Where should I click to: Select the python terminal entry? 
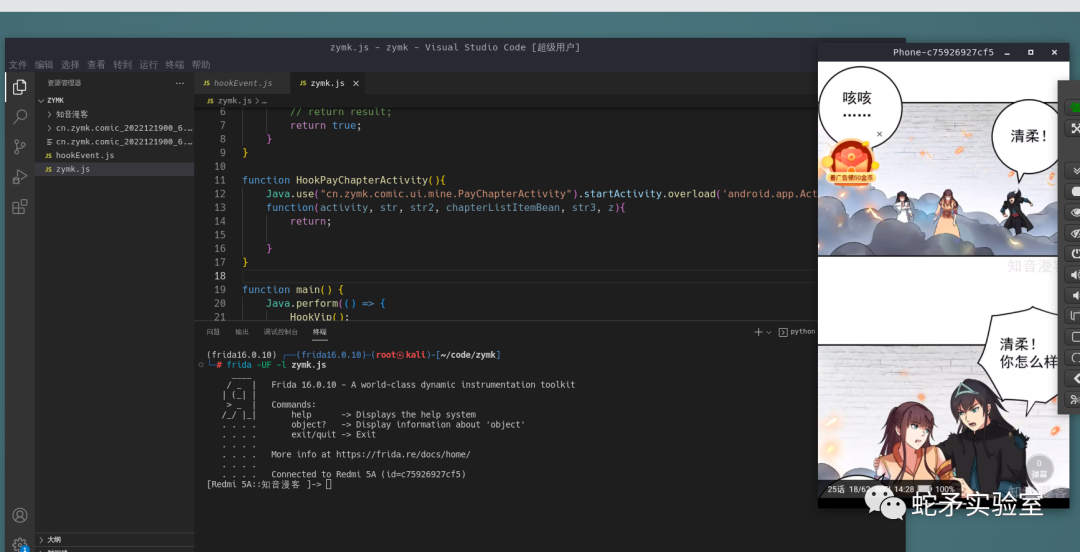pos(797,331)
